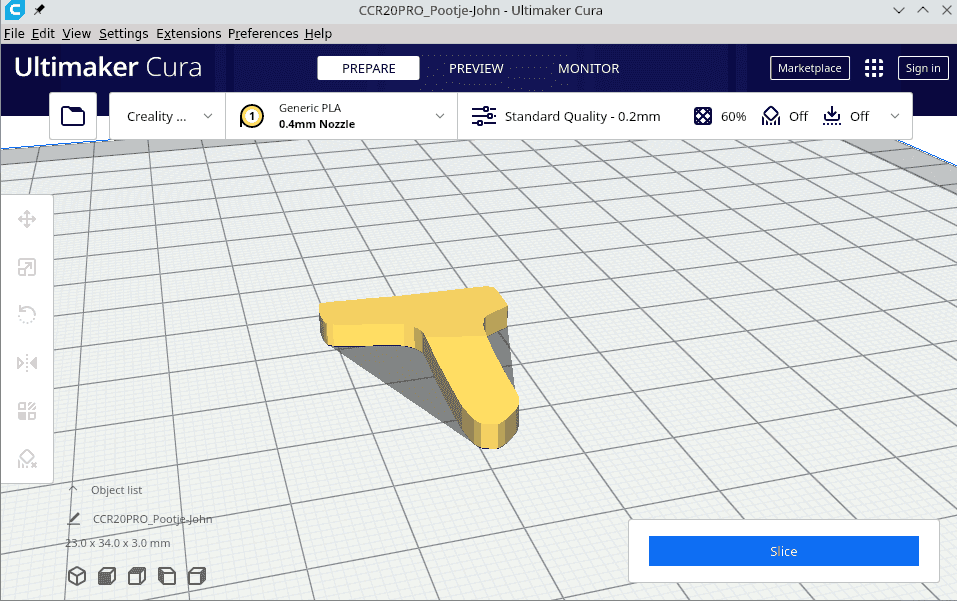The width and height of the screenshot is (957, 601).
Task: Switch to right side view cube icon
Action: [197, 576]
